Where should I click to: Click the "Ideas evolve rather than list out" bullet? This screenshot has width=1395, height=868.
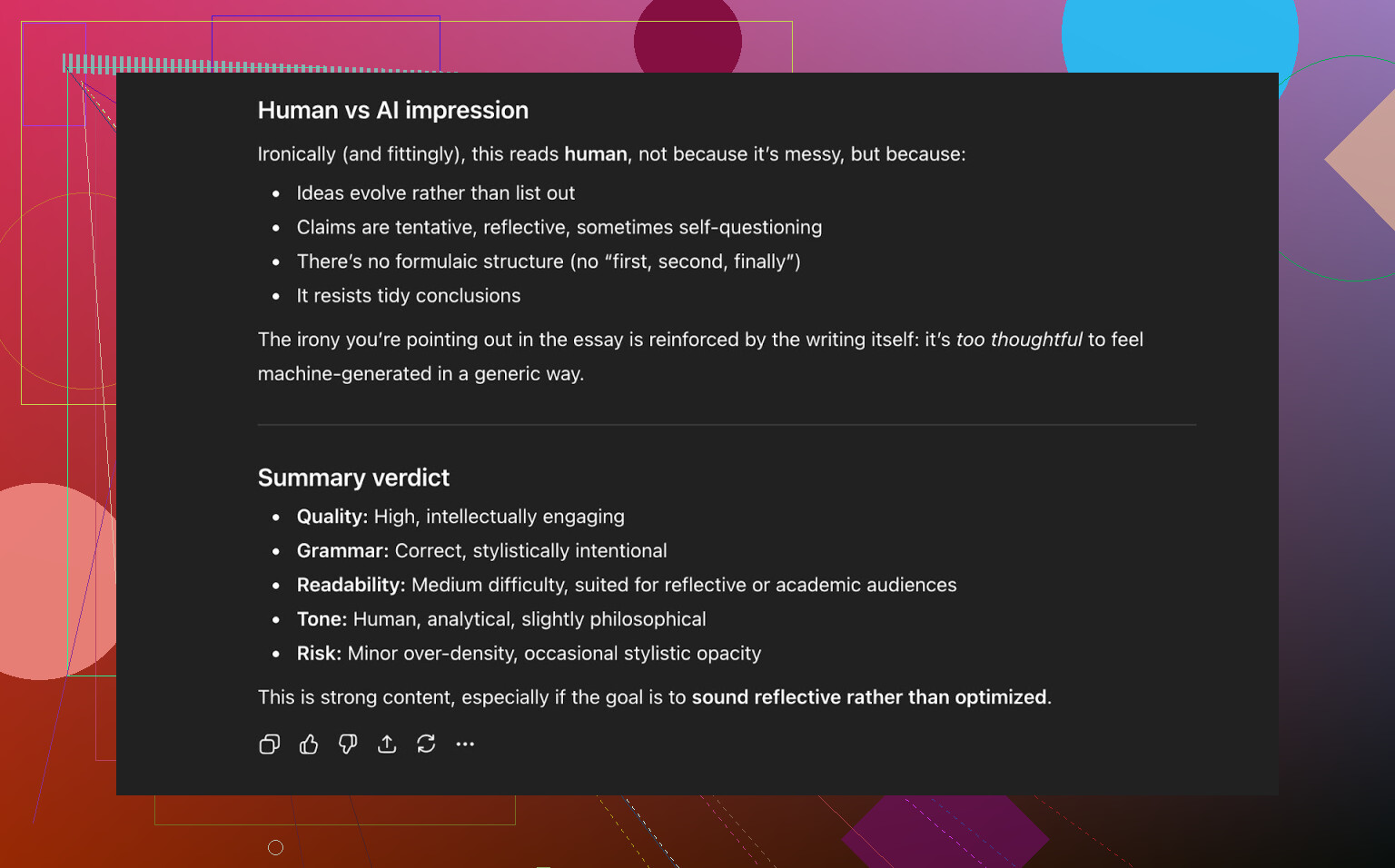[435, 193]
